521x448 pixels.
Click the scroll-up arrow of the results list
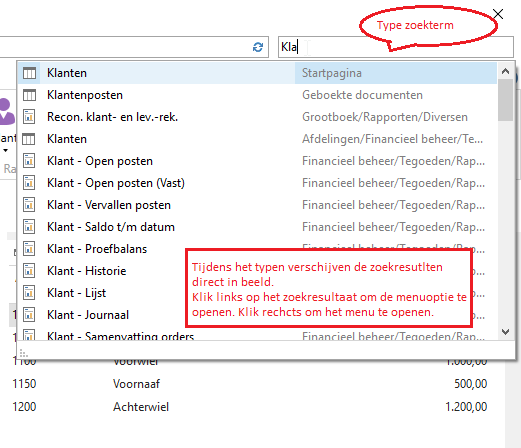tap(505, 71)
